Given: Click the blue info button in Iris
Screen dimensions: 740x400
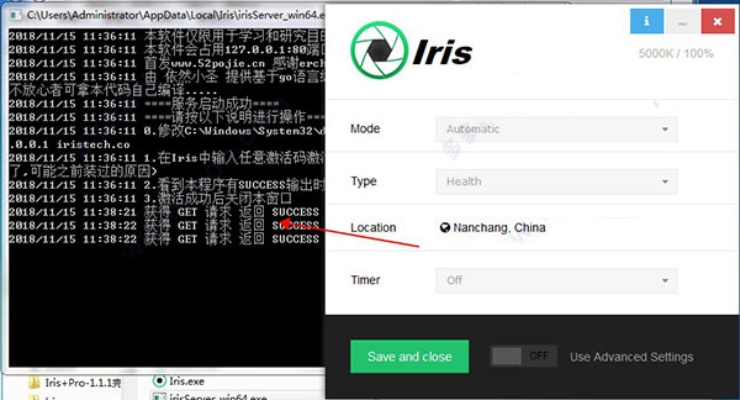Looking at the screenshot, I should point(646,19).
